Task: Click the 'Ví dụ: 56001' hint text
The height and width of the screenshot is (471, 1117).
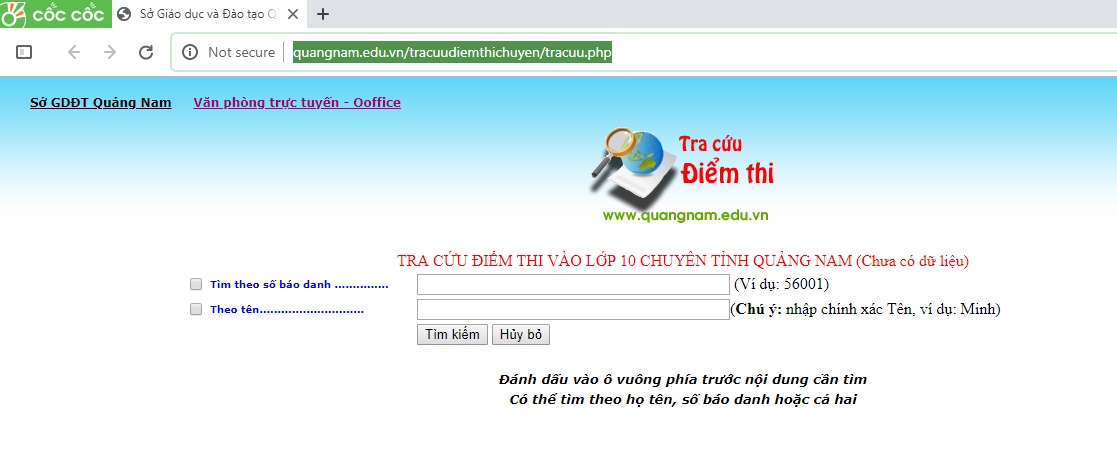Action: point(781,284)
